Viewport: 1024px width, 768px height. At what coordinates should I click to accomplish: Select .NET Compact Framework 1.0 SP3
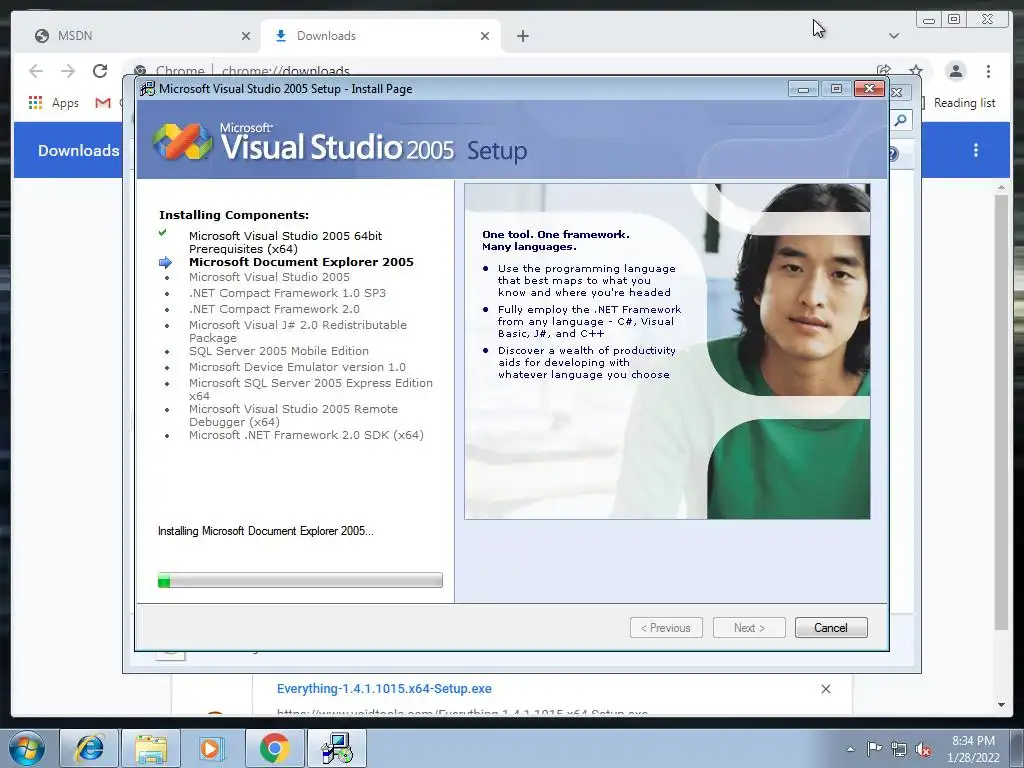click(287, 293)
